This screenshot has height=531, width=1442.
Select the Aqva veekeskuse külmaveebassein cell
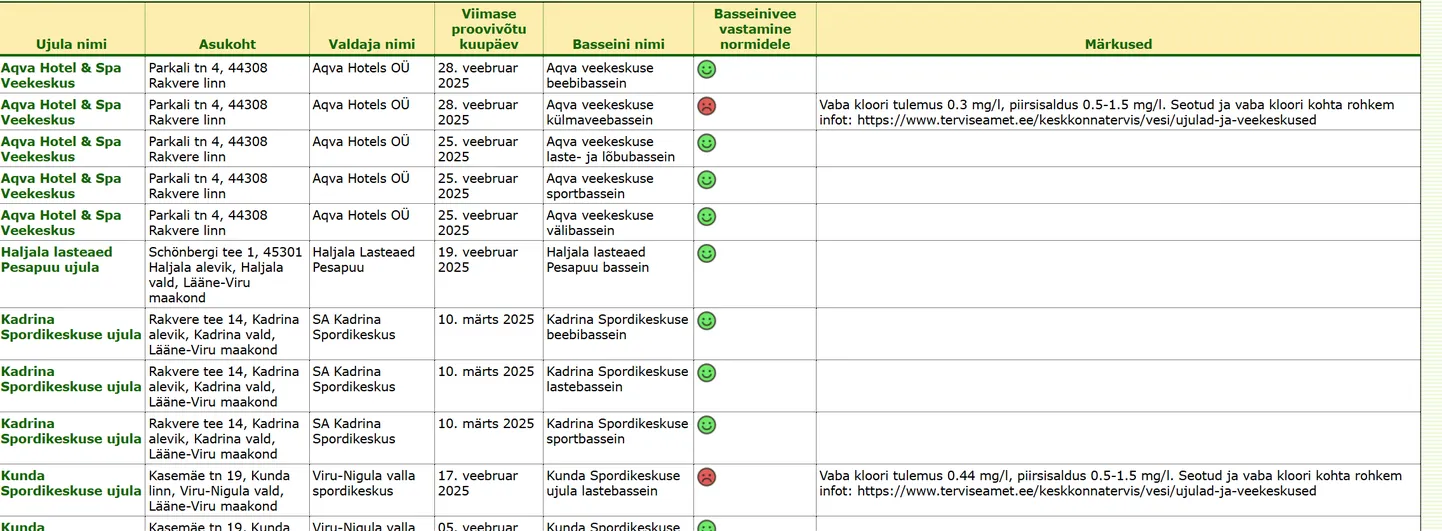click(618, 112)
